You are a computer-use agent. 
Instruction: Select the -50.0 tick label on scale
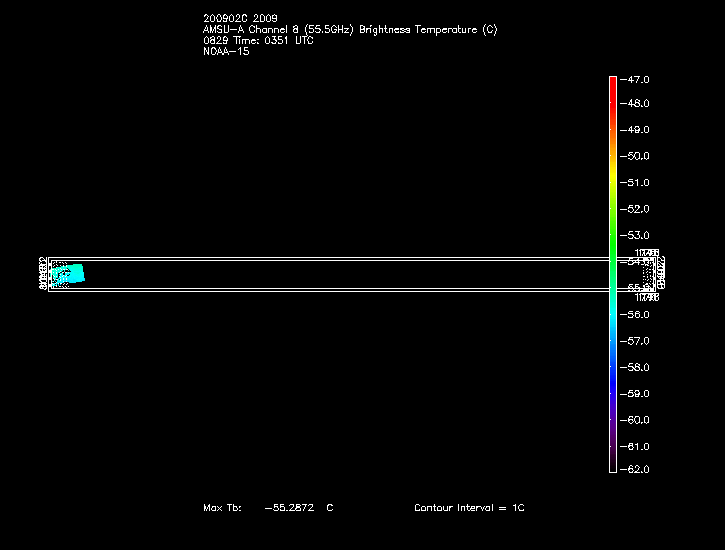coord(636,156)
